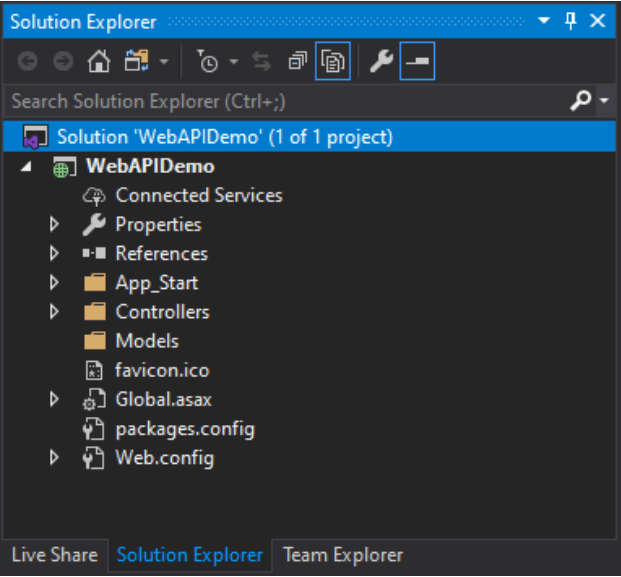Click Sync with Active Document icon
This screenshot has height=577, width=621.
coord(262,62)
